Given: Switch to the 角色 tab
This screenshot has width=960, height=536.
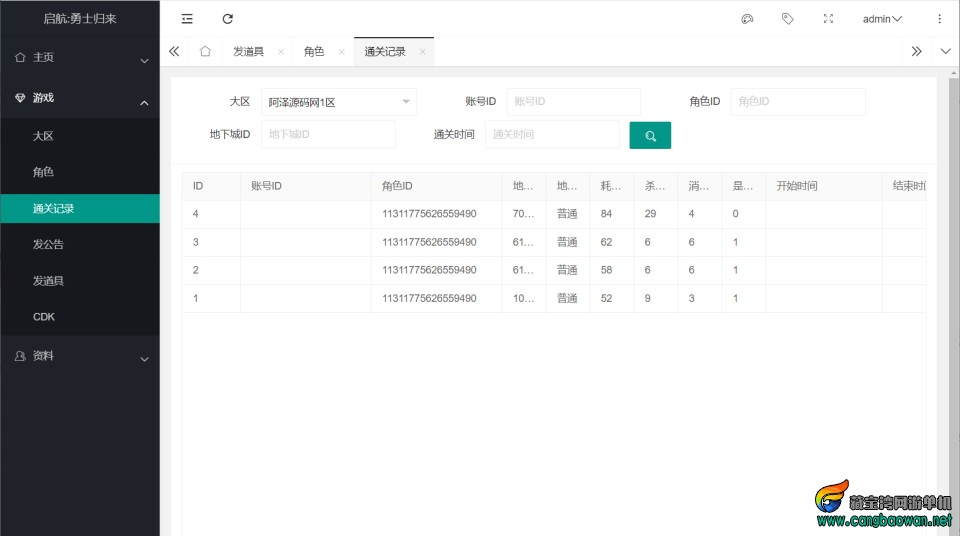Looking at the screenshot, I should tap(314, 51).
